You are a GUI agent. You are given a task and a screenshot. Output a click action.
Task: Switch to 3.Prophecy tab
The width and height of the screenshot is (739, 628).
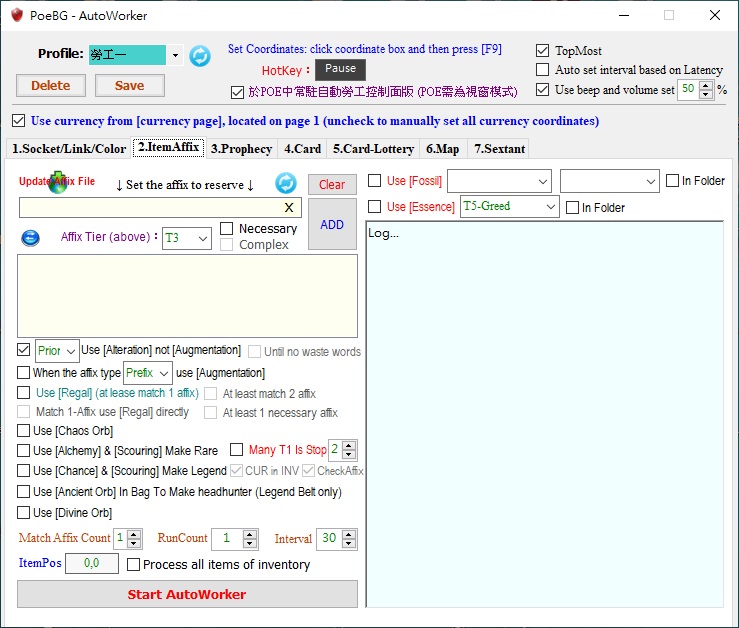coord(241,149)
